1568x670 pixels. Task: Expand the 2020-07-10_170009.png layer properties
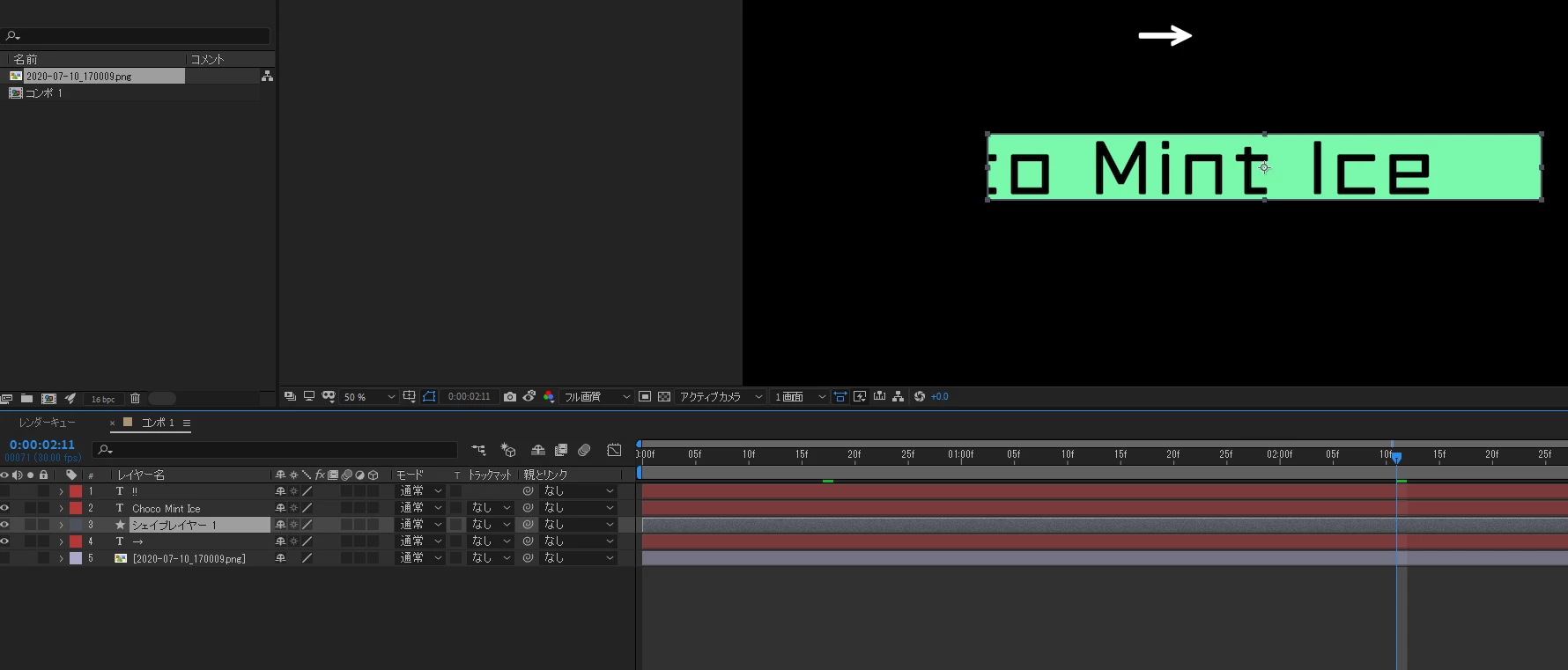coord(61,558)
